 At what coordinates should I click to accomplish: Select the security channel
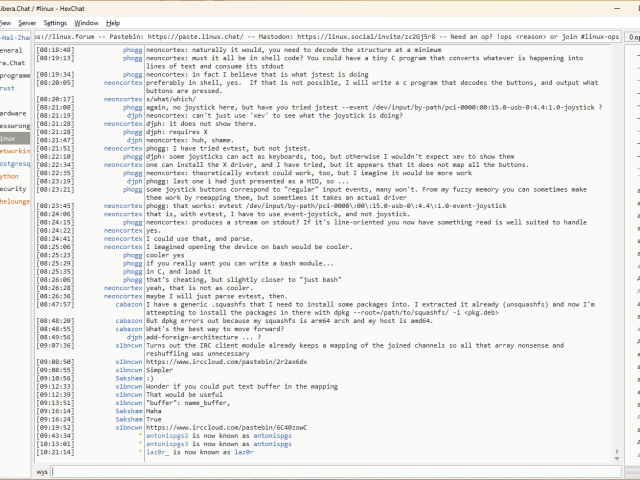tap(13, 188)
